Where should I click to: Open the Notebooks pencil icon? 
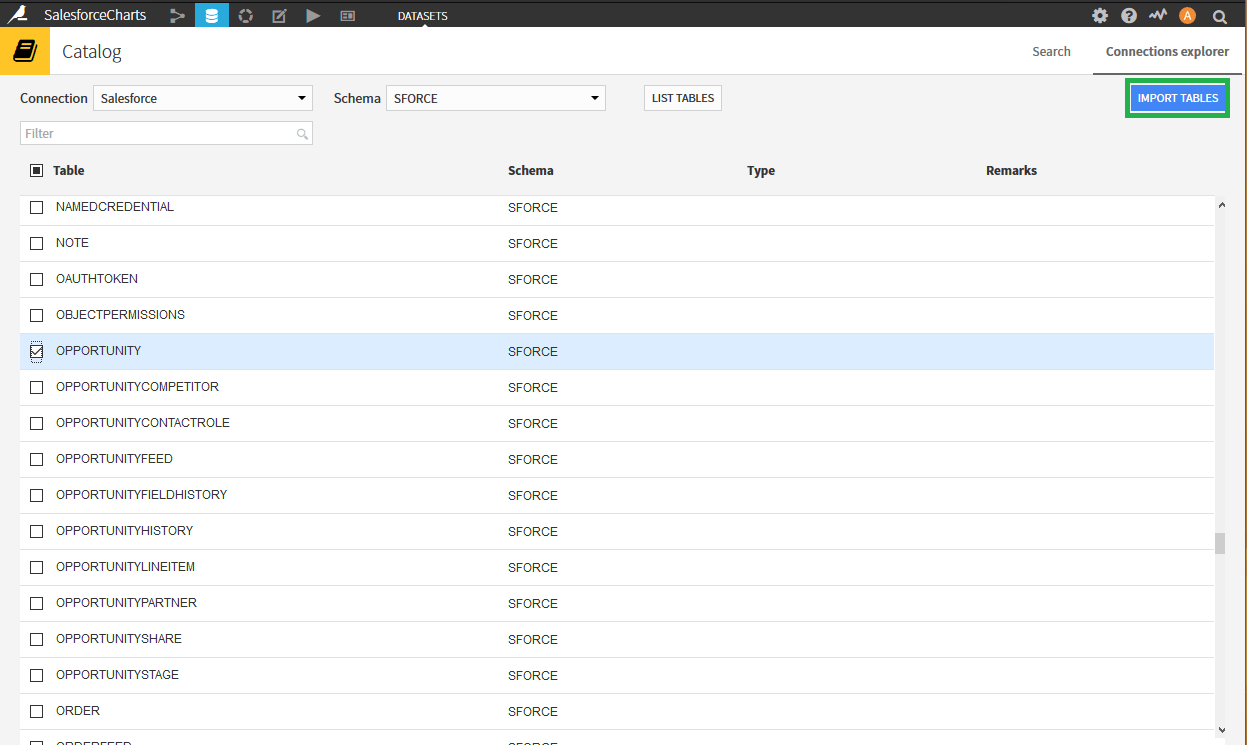(278, 15)
